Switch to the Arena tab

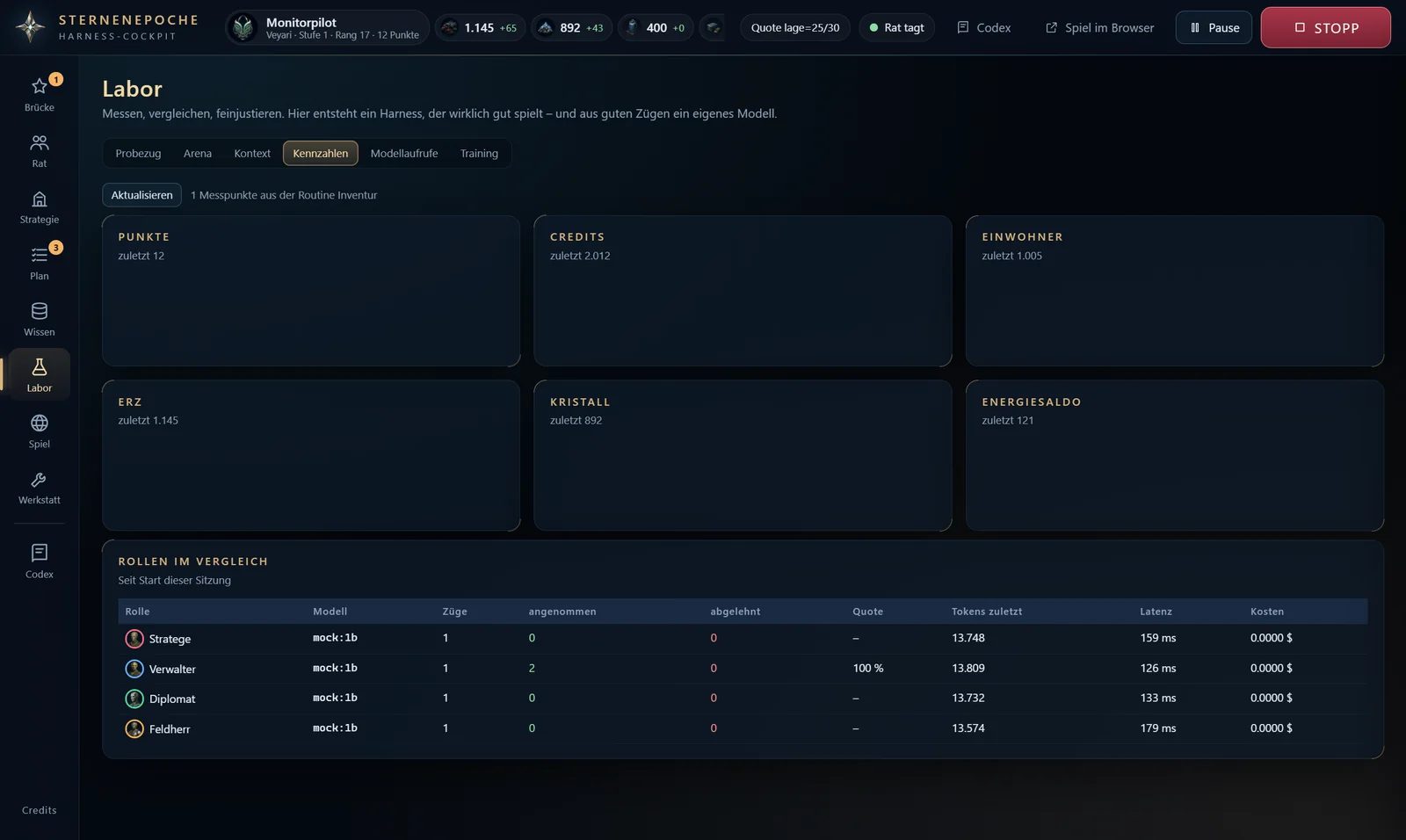coord(198,153)
